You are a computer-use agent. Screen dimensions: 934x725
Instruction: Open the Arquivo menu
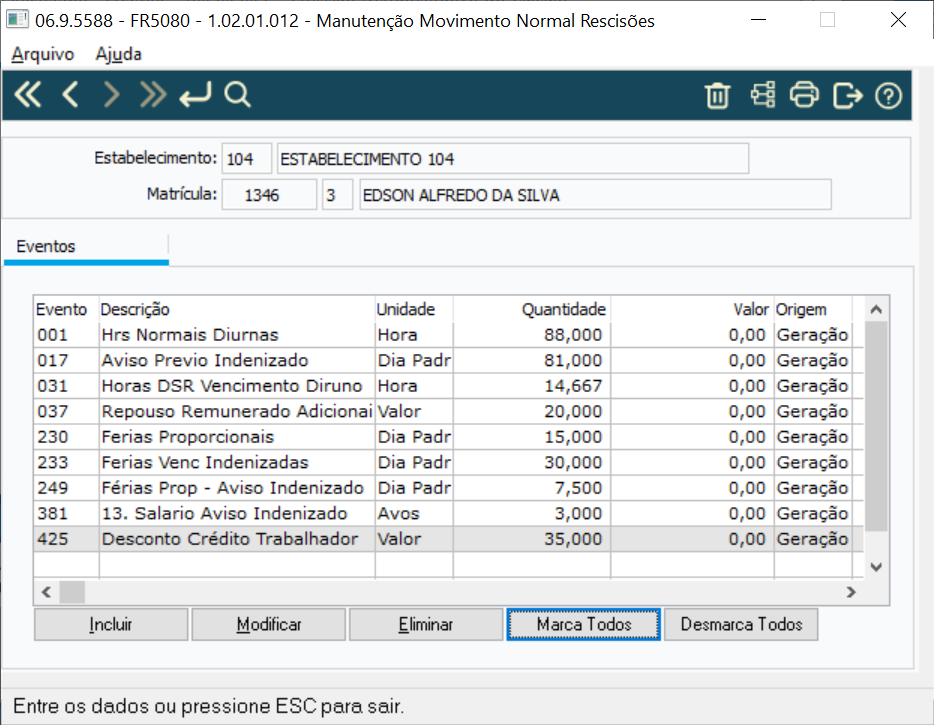(x=42, y=54)
